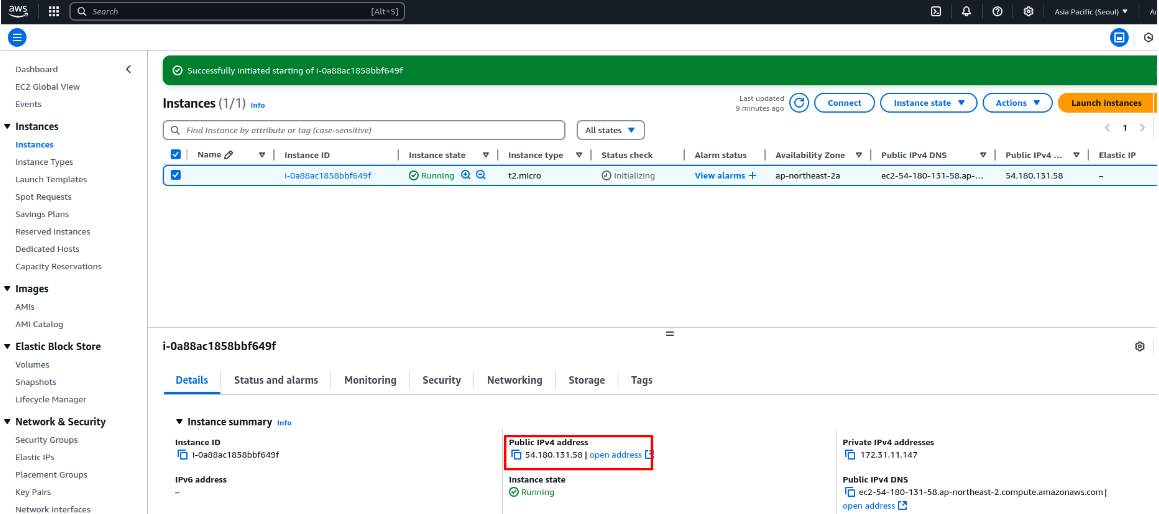Go to next page arrow in pagination

[x=1143, y=128]
